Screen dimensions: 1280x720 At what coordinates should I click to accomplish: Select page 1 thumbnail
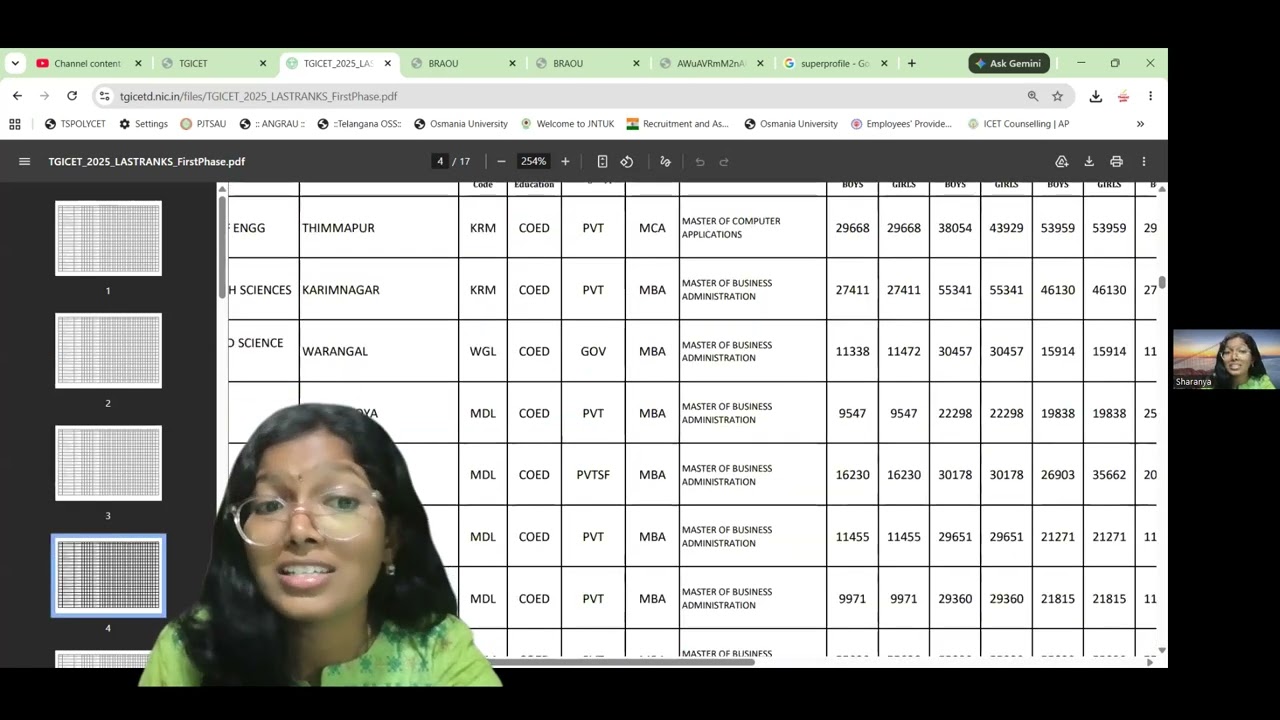coord(108,238)
